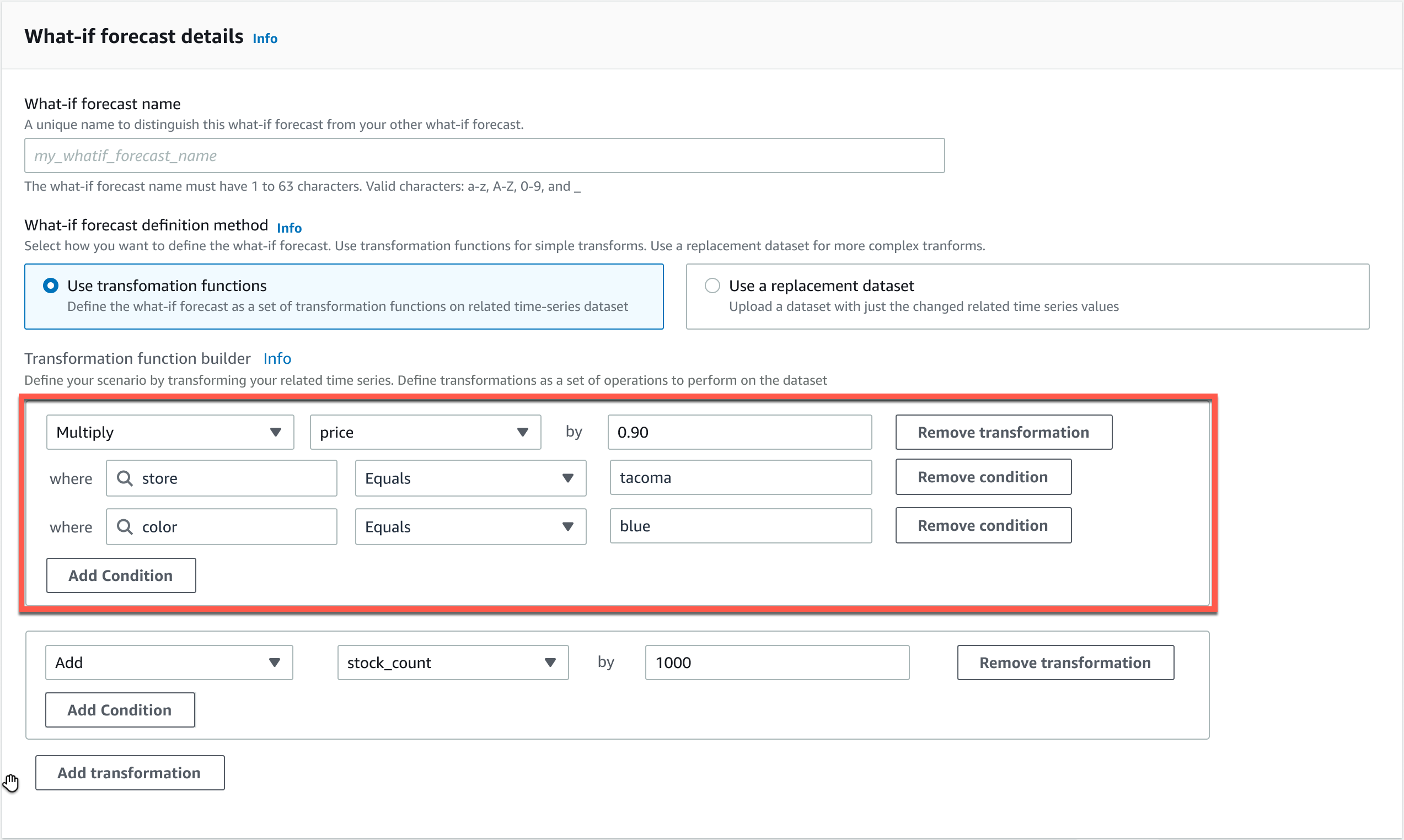Click the what-if forecast name input field
This screenshot has width=1404, height=840.
pos(484,155)
